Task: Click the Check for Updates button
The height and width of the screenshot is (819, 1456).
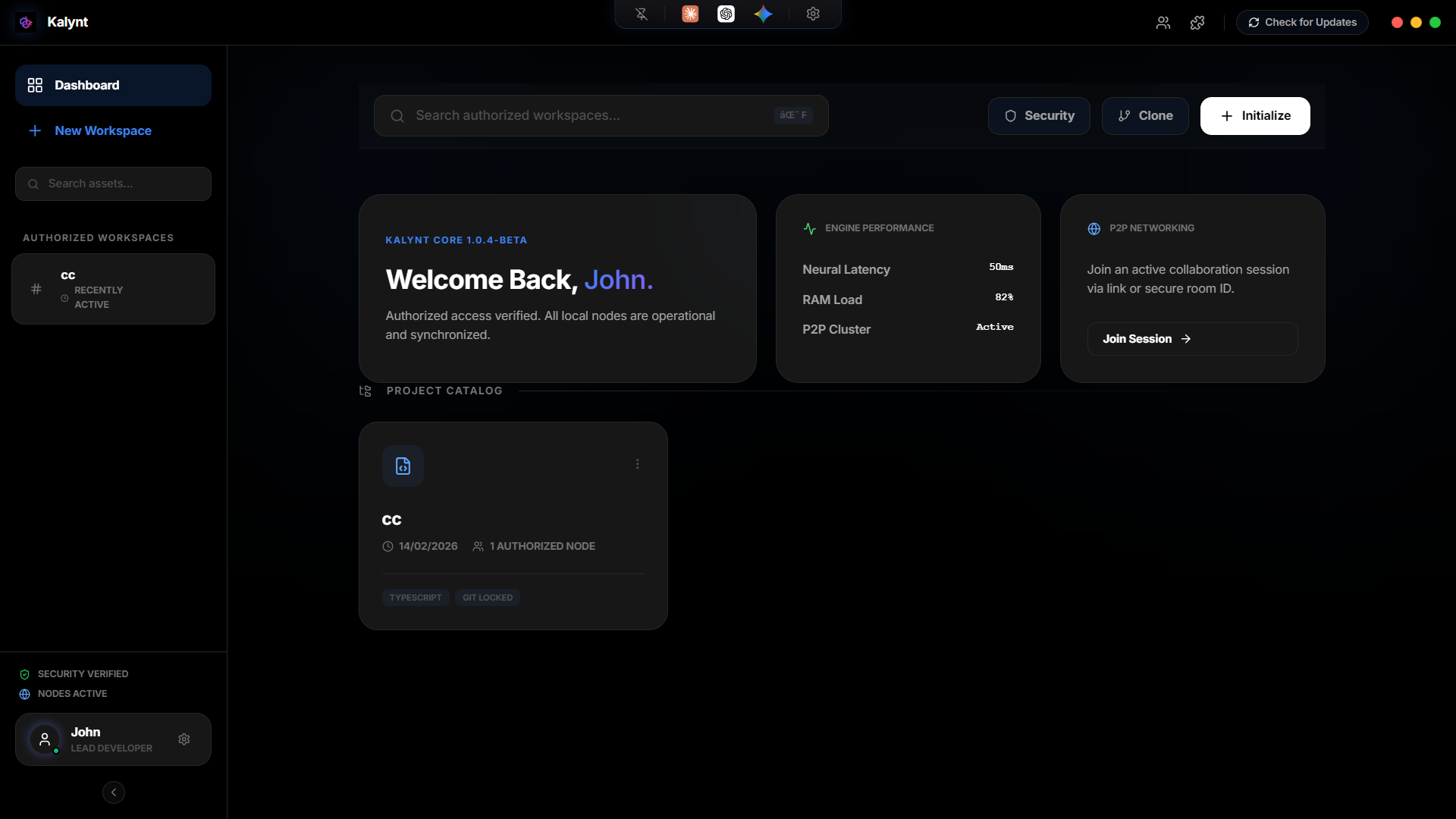Action: pos(1301,22)
